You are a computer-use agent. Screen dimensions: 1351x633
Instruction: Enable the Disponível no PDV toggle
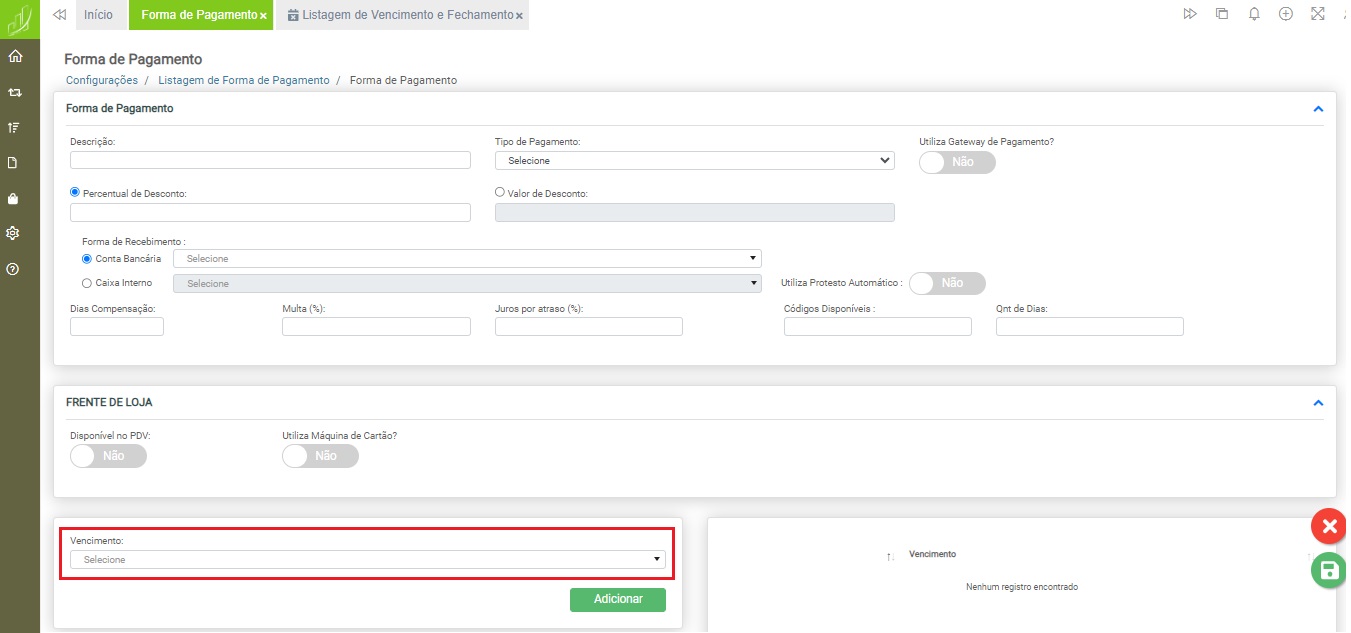point(108,456)
